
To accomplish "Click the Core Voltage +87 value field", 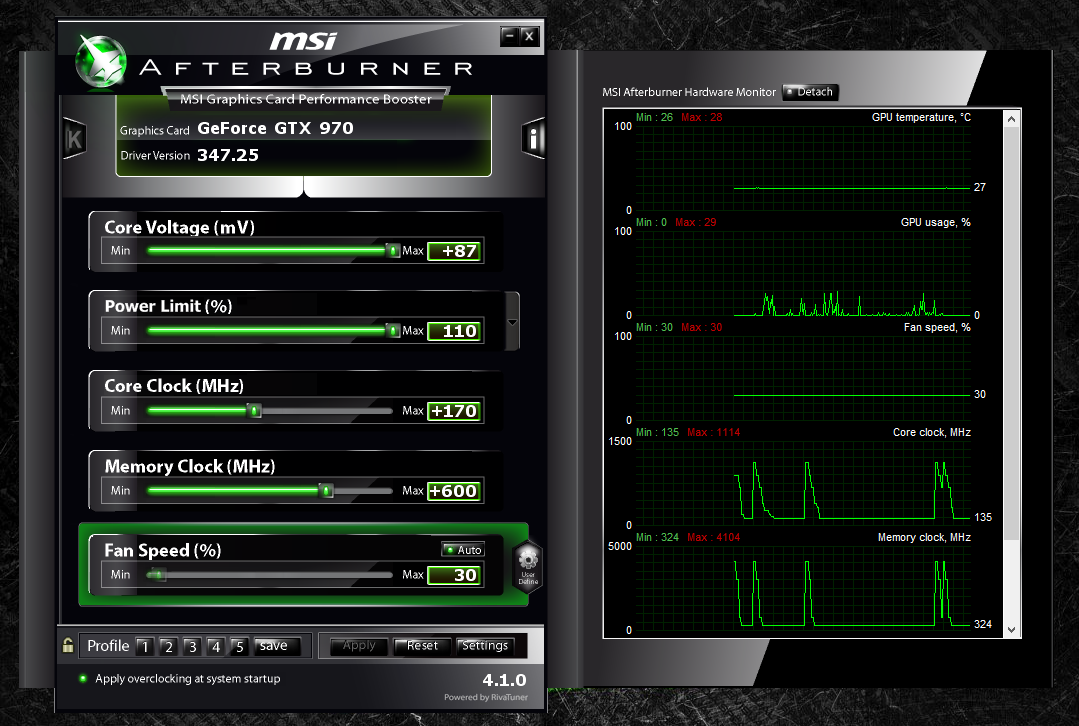I will click(x=454, y=251).
